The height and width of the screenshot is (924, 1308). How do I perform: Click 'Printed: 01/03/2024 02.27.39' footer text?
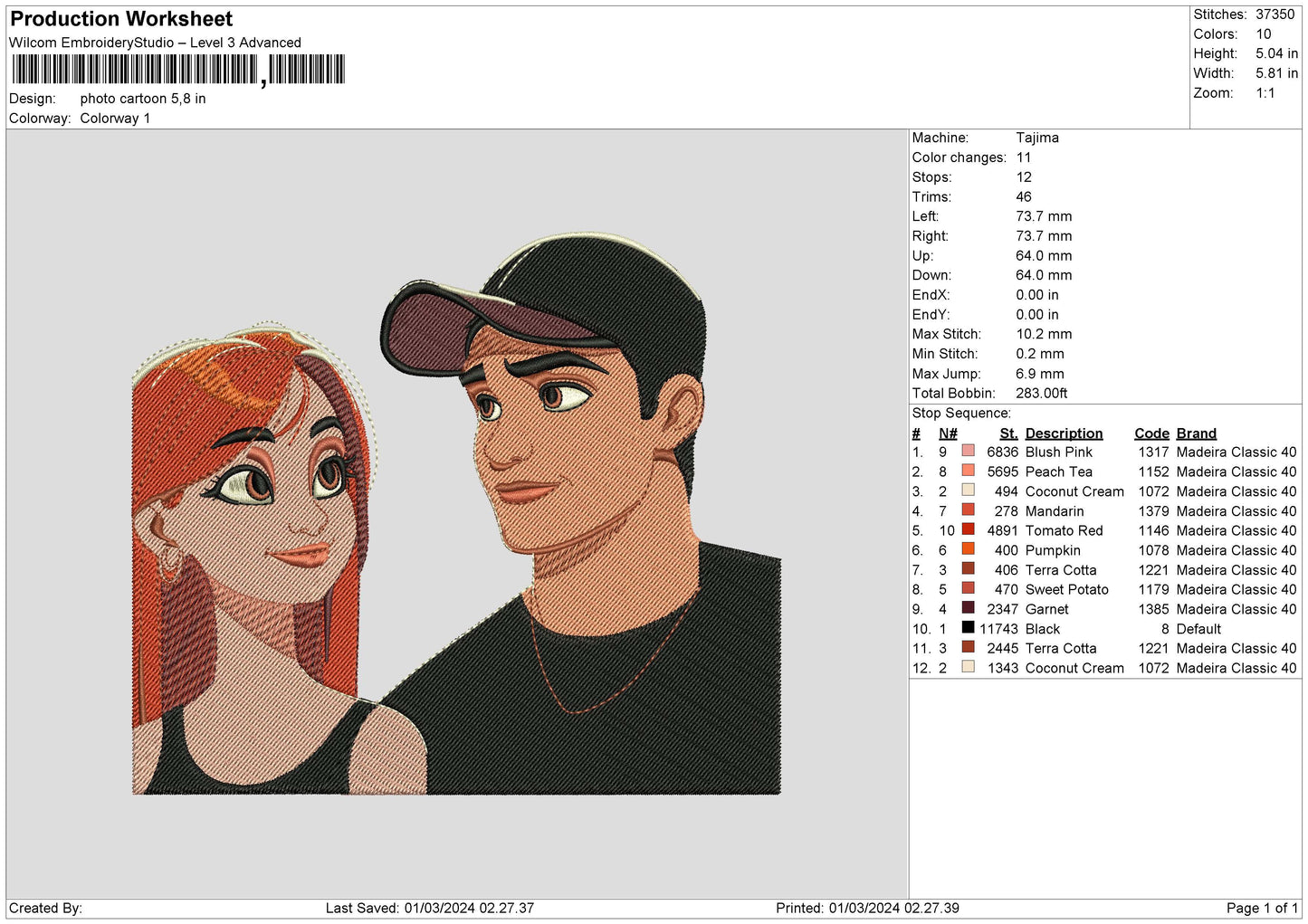868,908
